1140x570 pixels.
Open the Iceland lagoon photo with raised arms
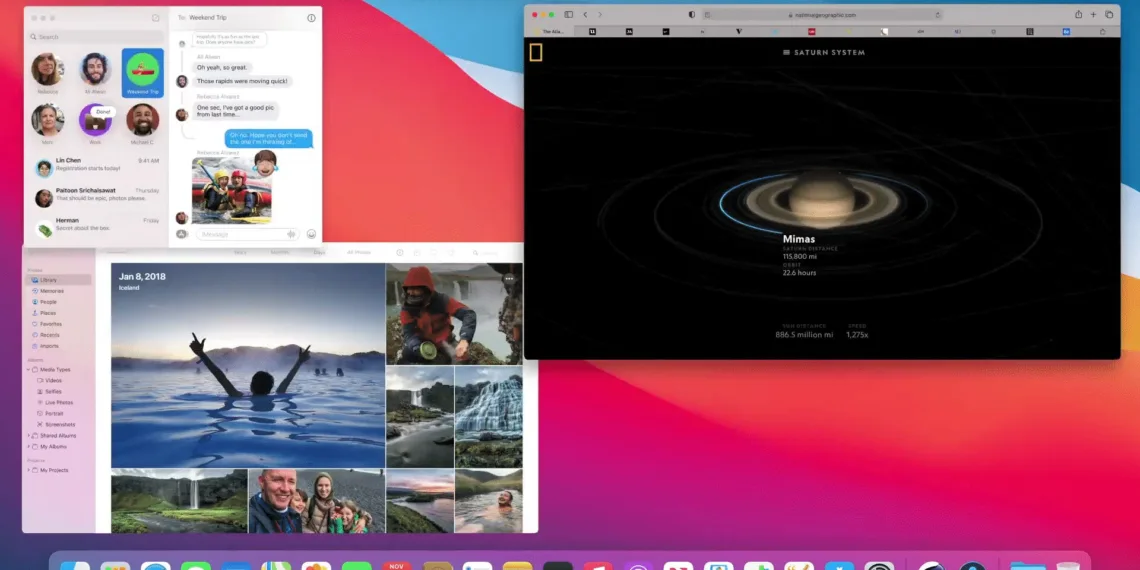tap(248, 365)
